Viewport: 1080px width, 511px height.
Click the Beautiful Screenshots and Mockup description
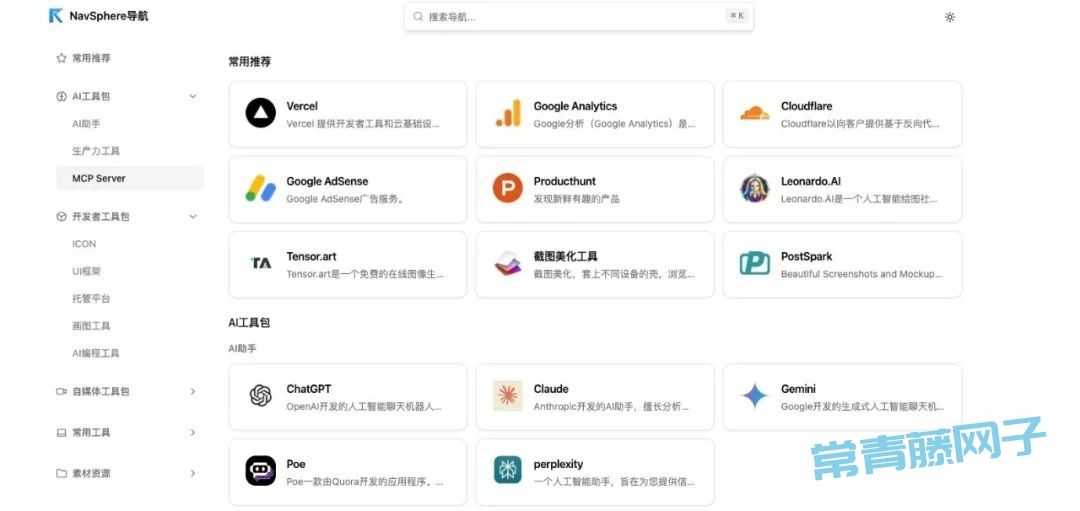point(862,274)
